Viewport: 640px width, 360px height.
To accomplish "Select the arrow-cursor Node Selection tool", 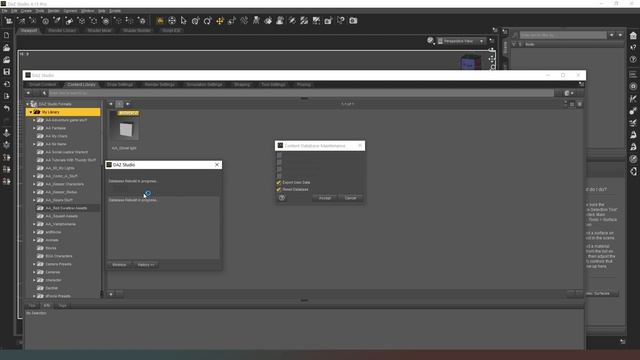I will point(184,20).
